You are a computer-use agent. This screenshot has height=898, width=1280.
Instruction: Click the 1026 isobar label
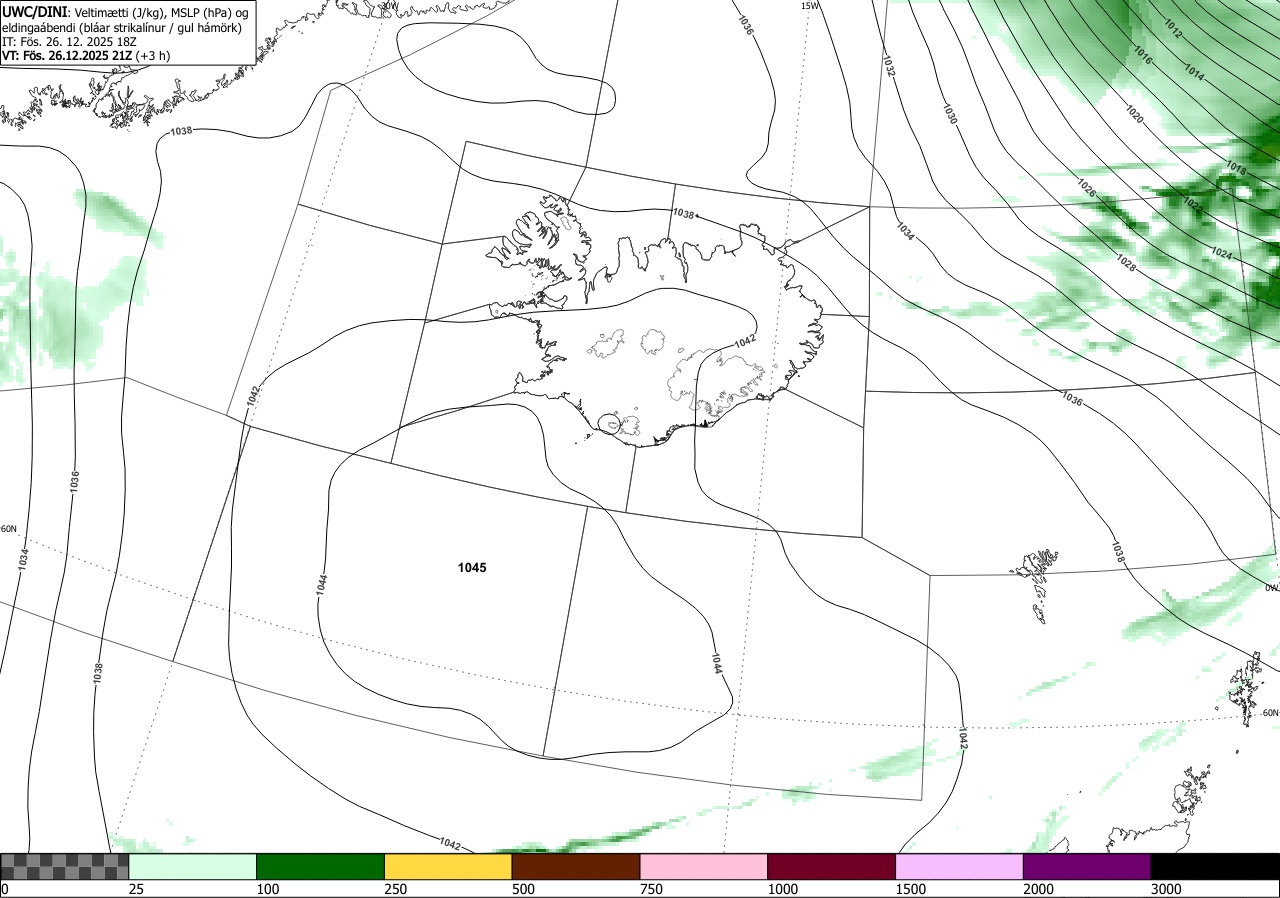tap(1087, 186)
